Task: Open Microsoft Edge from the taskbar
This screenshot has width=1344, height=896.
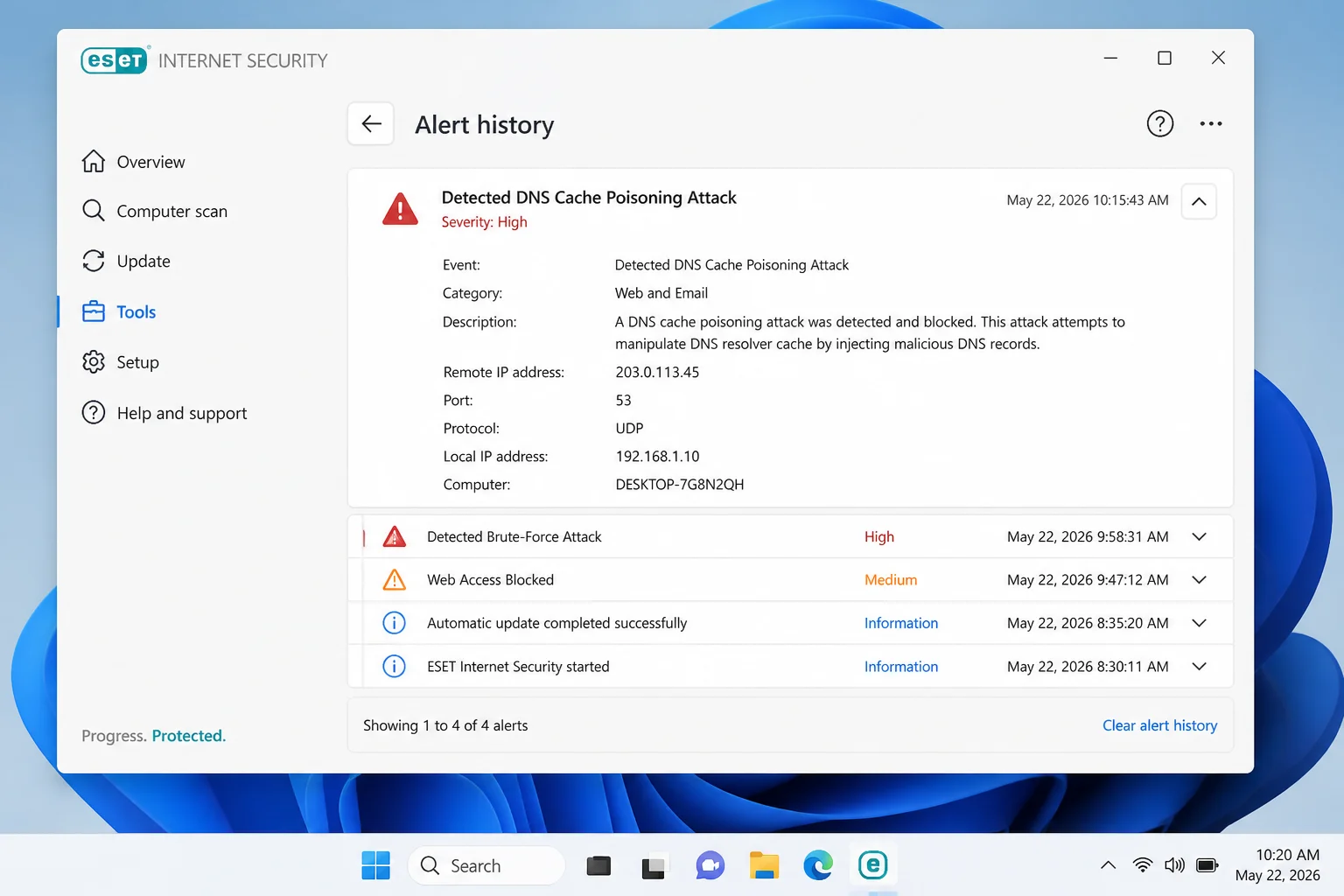Action: tap(818, 865)
